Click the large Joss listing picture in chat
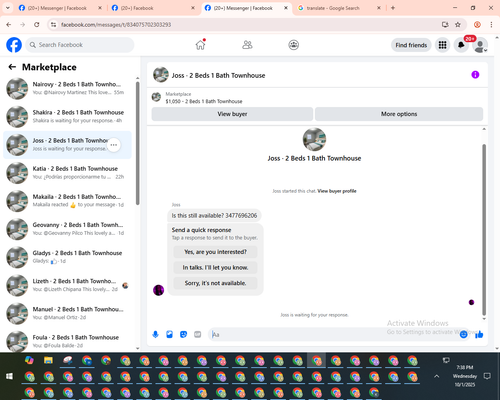Screen dimensions: 500x400 314,139
